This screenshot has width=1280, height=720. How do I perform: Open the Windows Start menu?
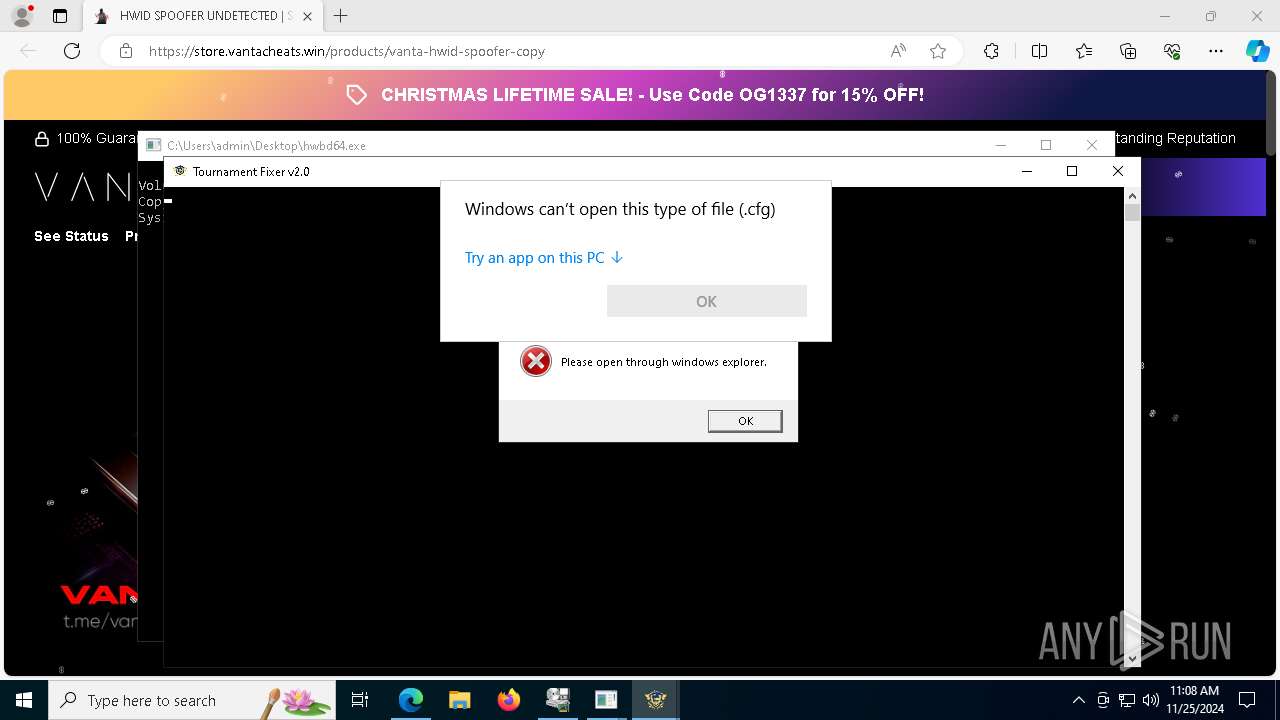(24, 700)
